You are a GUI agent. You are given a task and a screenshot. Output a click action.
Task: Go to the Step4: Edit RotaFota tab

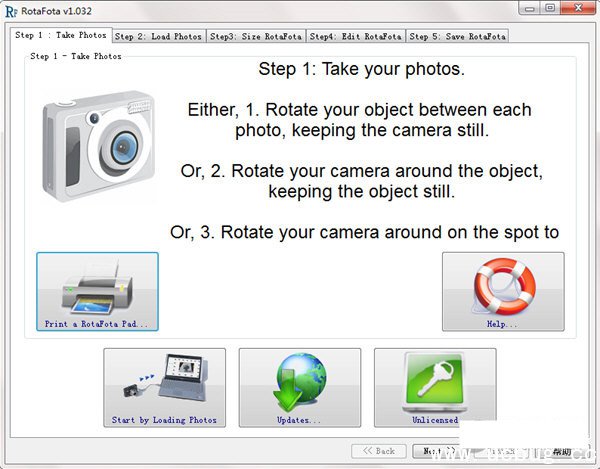(356, 36)
